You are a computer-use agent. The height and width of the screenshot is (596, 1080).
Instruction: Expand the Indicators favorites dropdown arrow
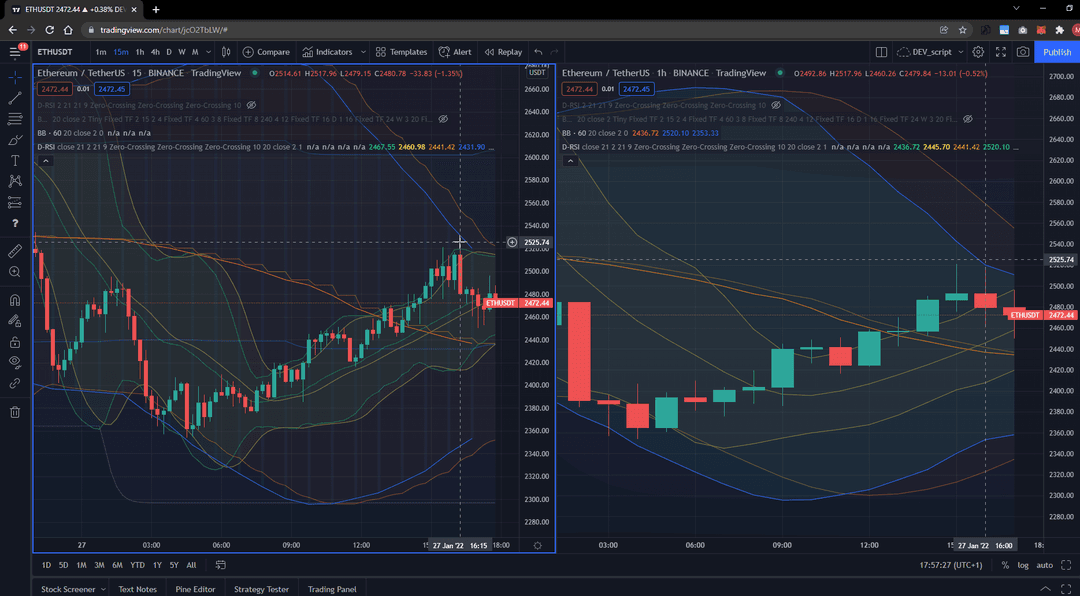click(362, 52)
